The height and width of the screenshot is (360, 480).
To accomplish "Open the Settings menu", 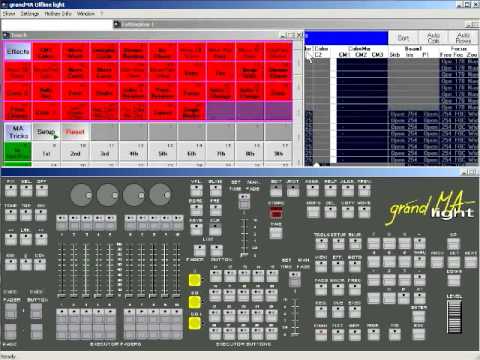I will [29, 14].
